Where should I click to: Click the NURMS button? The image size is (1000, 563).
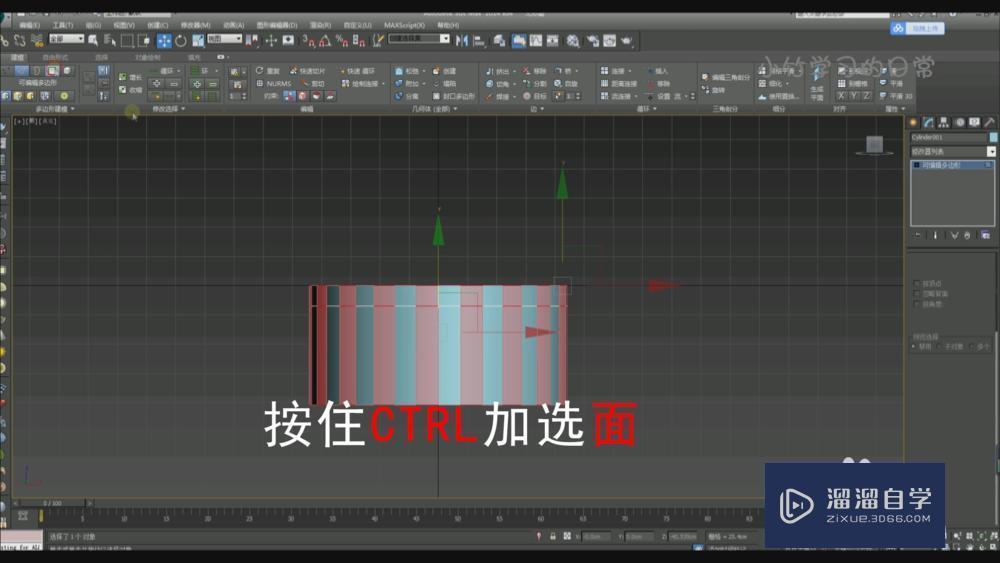(x=274, y=84)
